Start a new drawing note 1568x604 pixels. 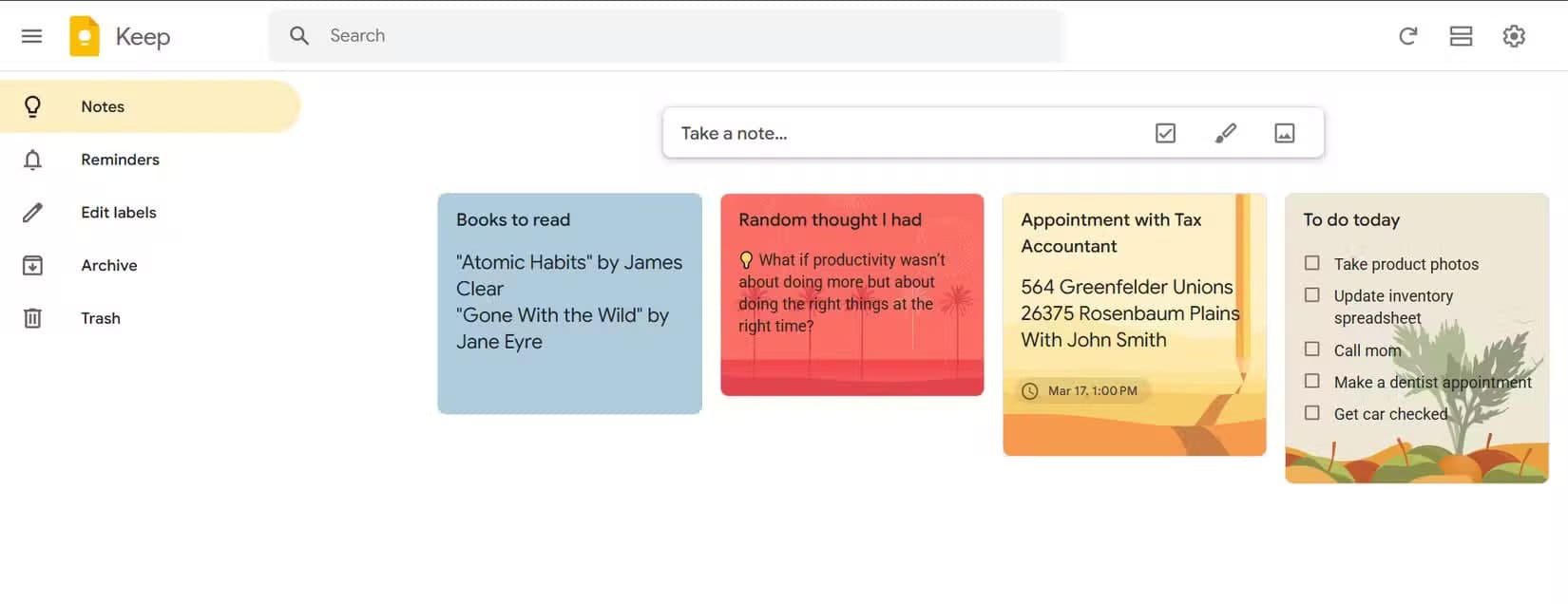[1225, 132]
